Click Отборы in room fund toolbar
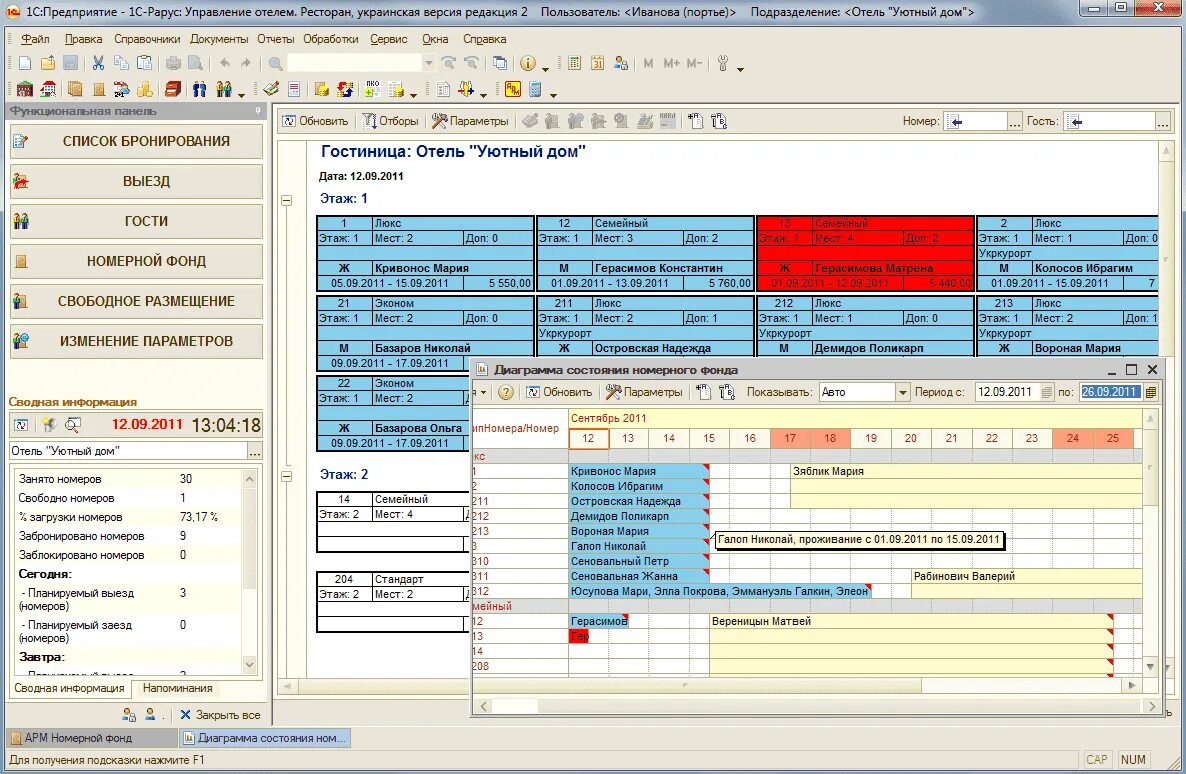The image size is (1186, 774). click(x=390, y=121)
